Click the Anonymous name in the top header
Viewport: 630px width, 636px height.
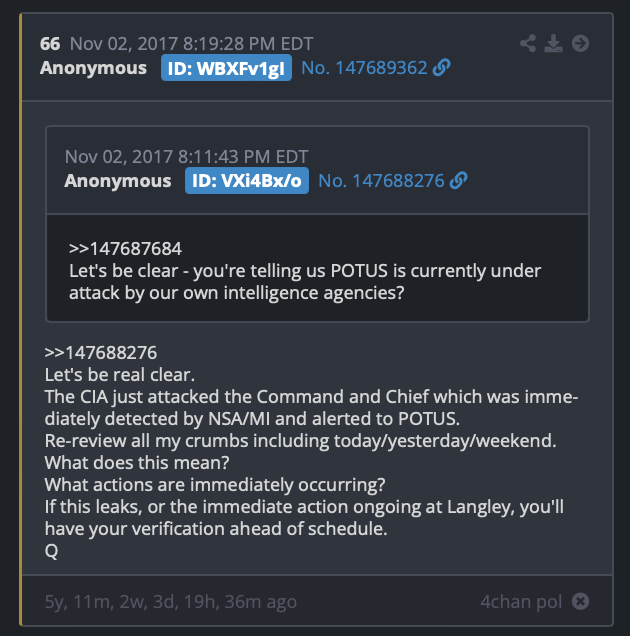point(93,68)
